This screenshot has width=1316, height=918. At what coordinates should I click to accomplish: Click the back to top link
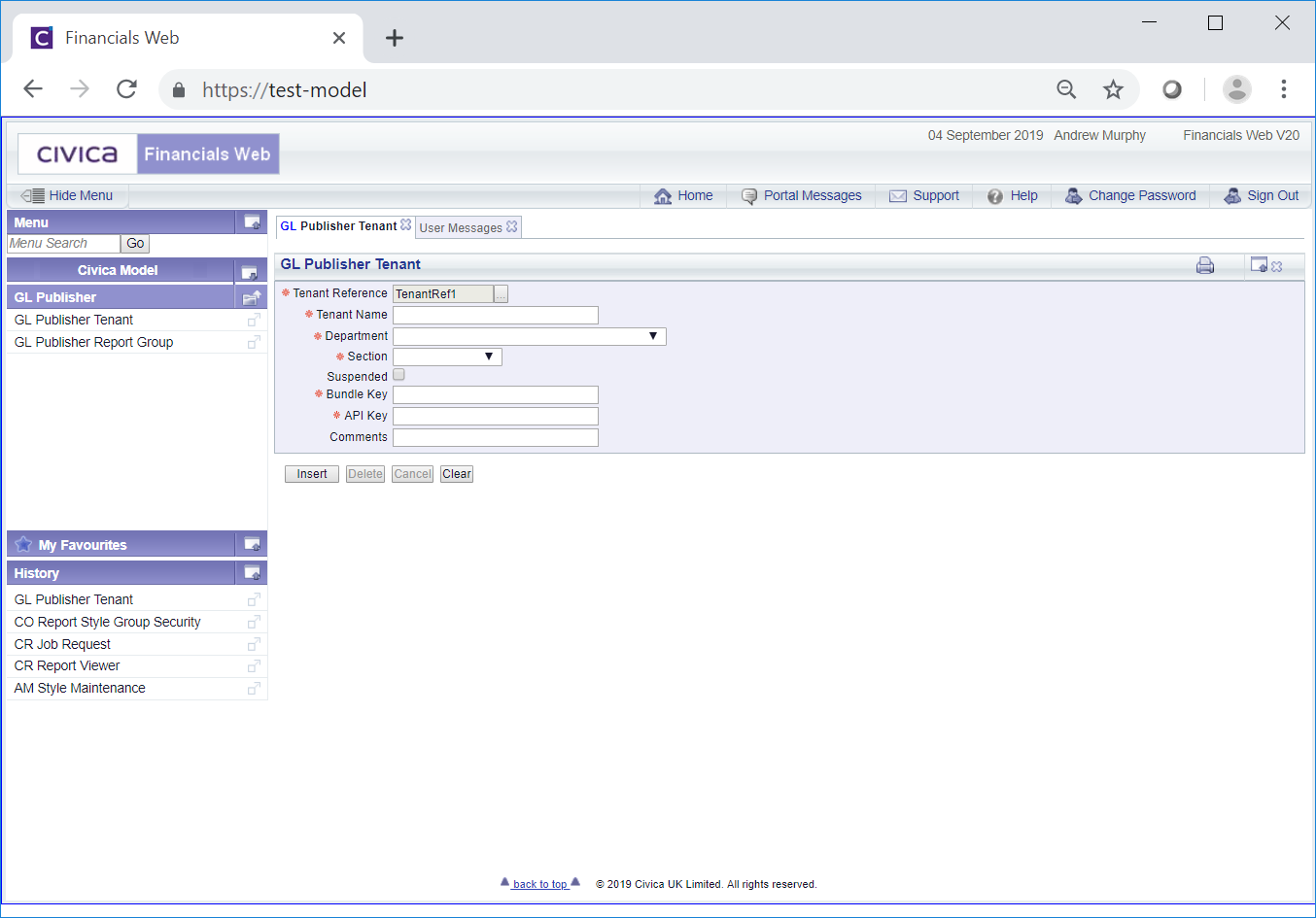tap(539, 884)
